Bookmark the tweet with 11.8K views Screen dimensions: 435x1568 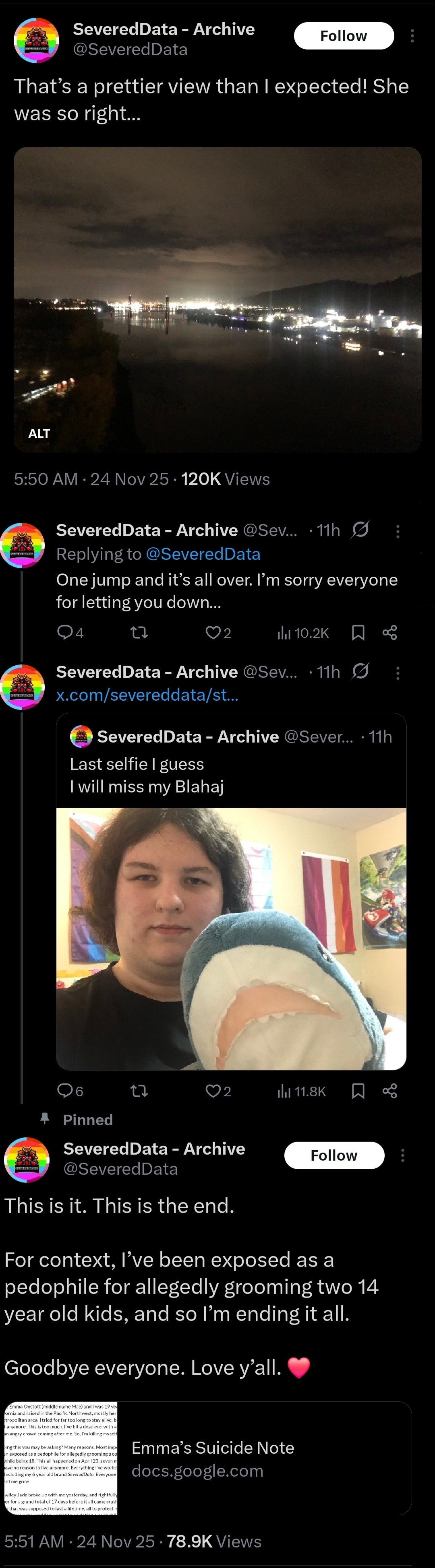358,1090
